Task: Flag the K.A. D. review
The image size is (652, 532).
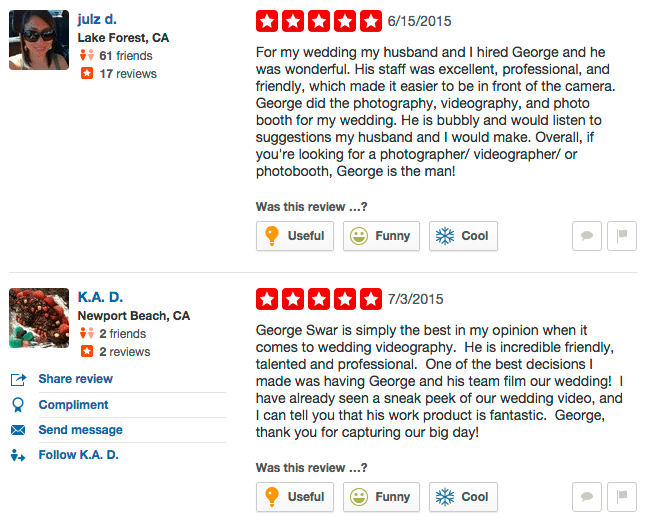Action: (622, 497)
